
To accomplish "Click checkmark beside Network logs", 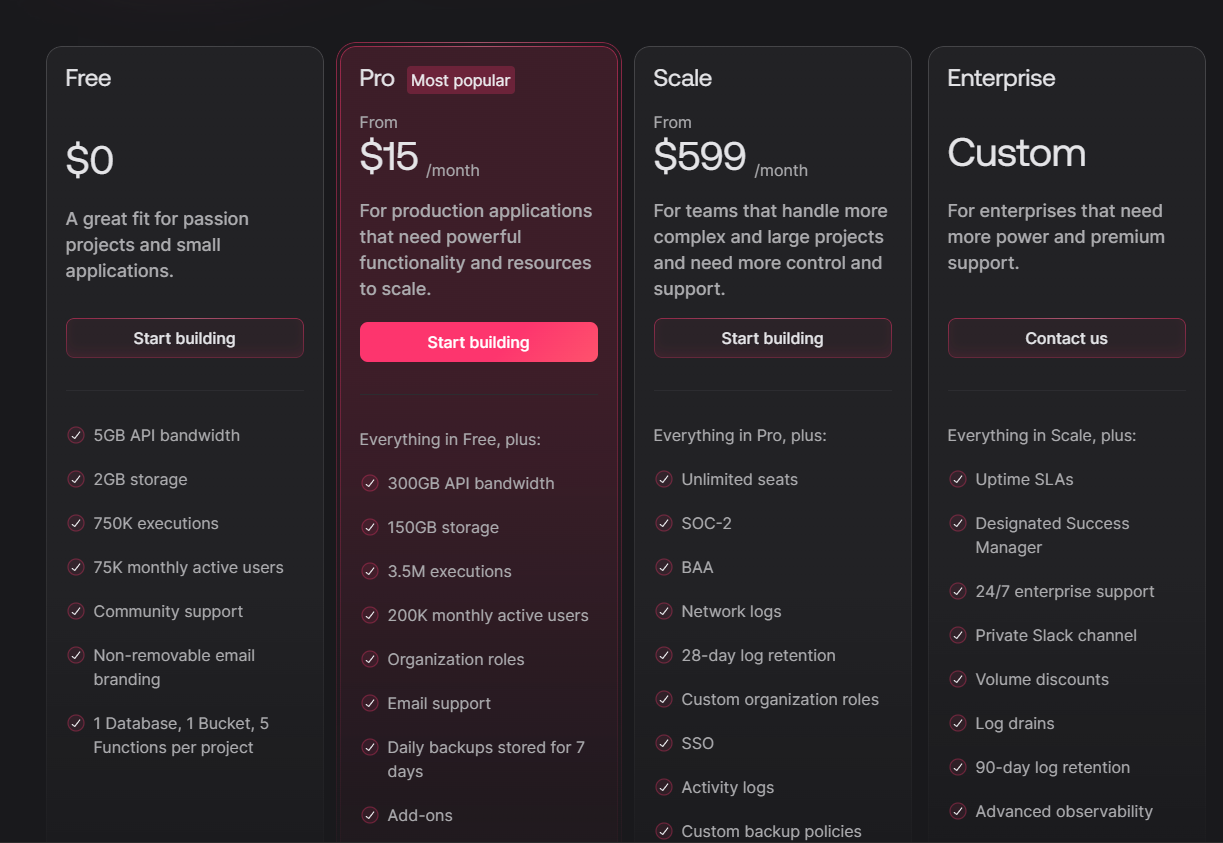I will tap(663, 611).
